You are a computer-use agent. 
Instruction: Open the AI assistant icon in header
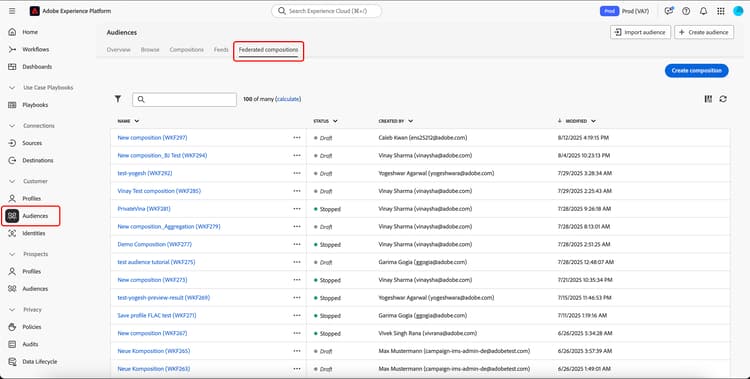point(668,11)
